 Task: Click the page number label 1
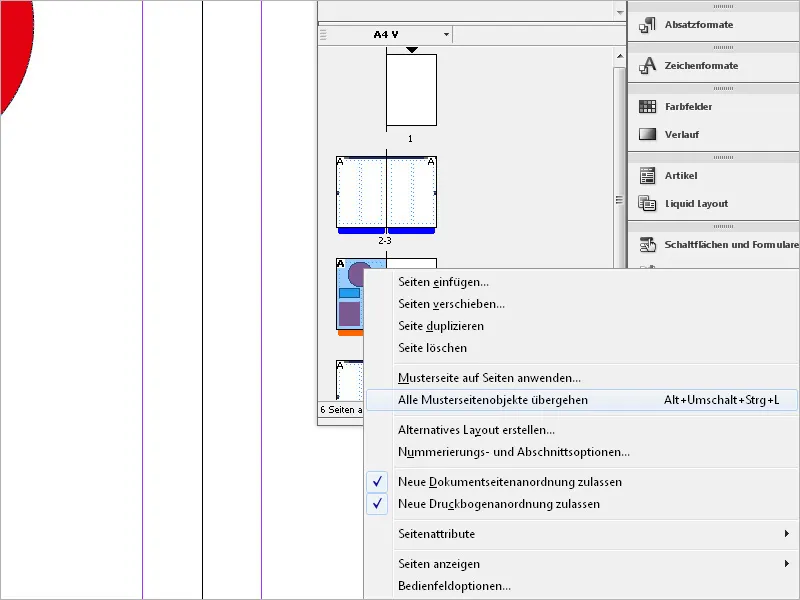pyautogui.click(x=410, y=138)
